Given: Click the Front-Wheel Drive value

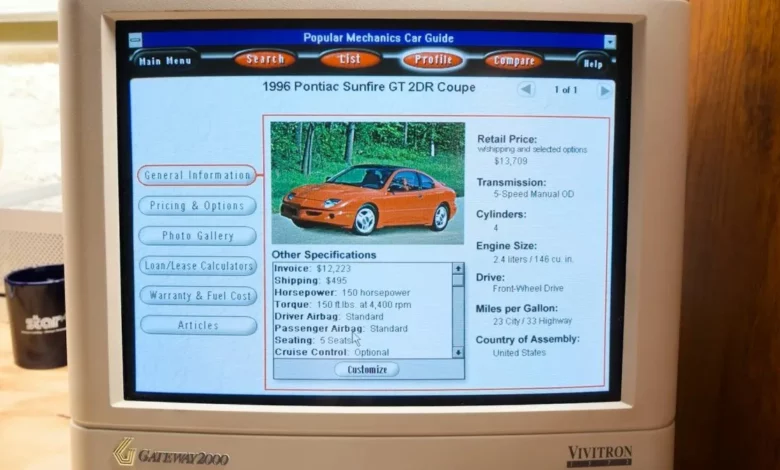Looking at the screenshot, I should pyautogui.click(x=528, y=288).
